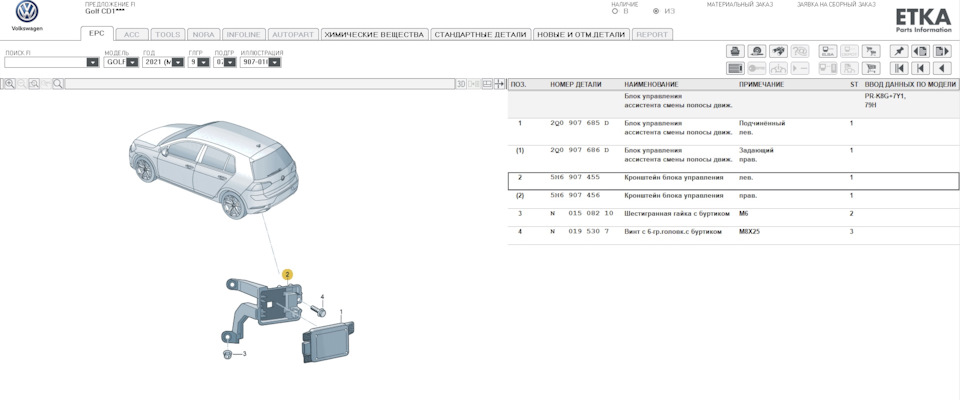Click the plain left arrow back icon
The image size is (960, 400).
[x=942, y=68]
